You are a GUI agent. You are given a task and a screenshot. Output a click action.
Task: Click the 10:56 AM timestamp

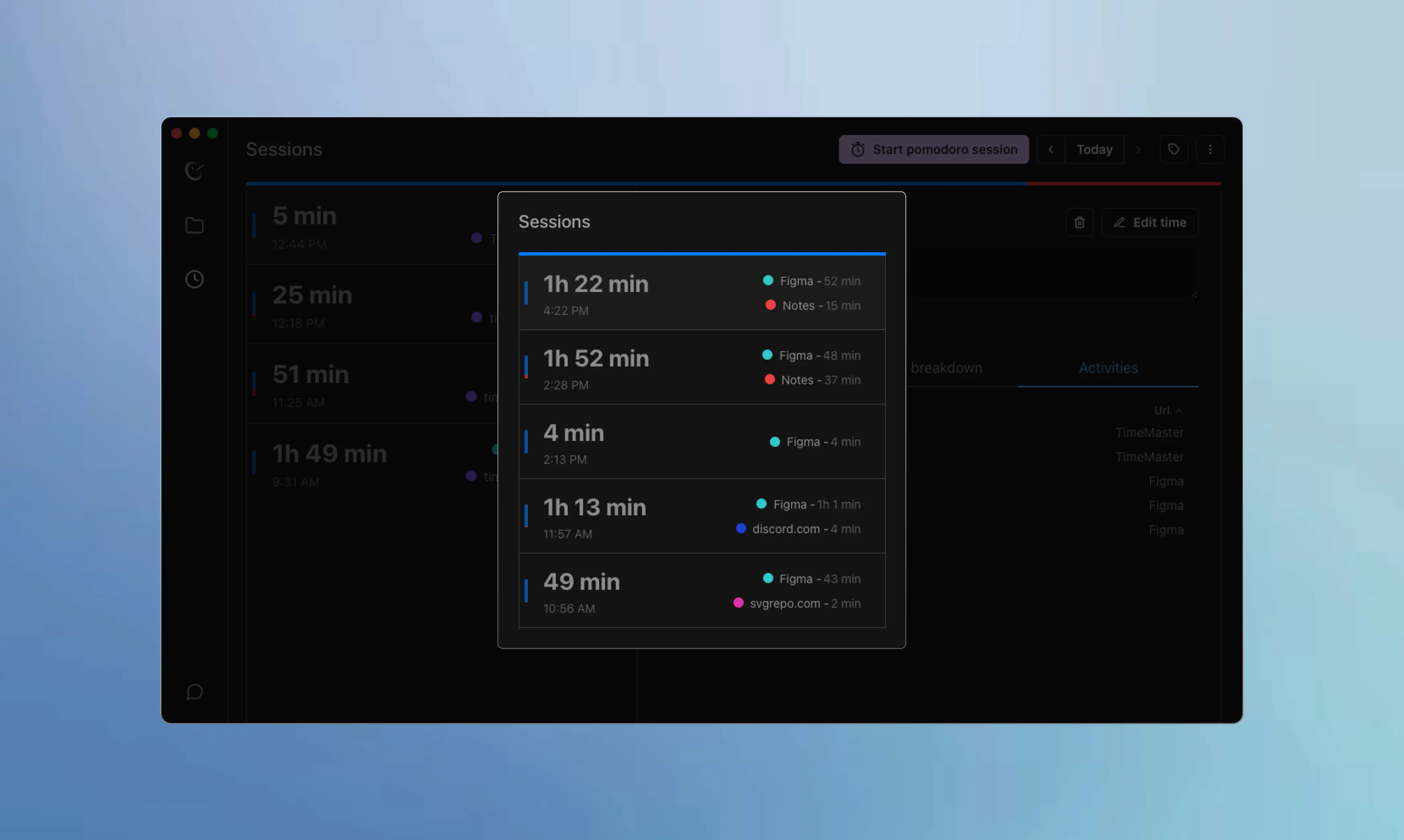pos(569,609)
